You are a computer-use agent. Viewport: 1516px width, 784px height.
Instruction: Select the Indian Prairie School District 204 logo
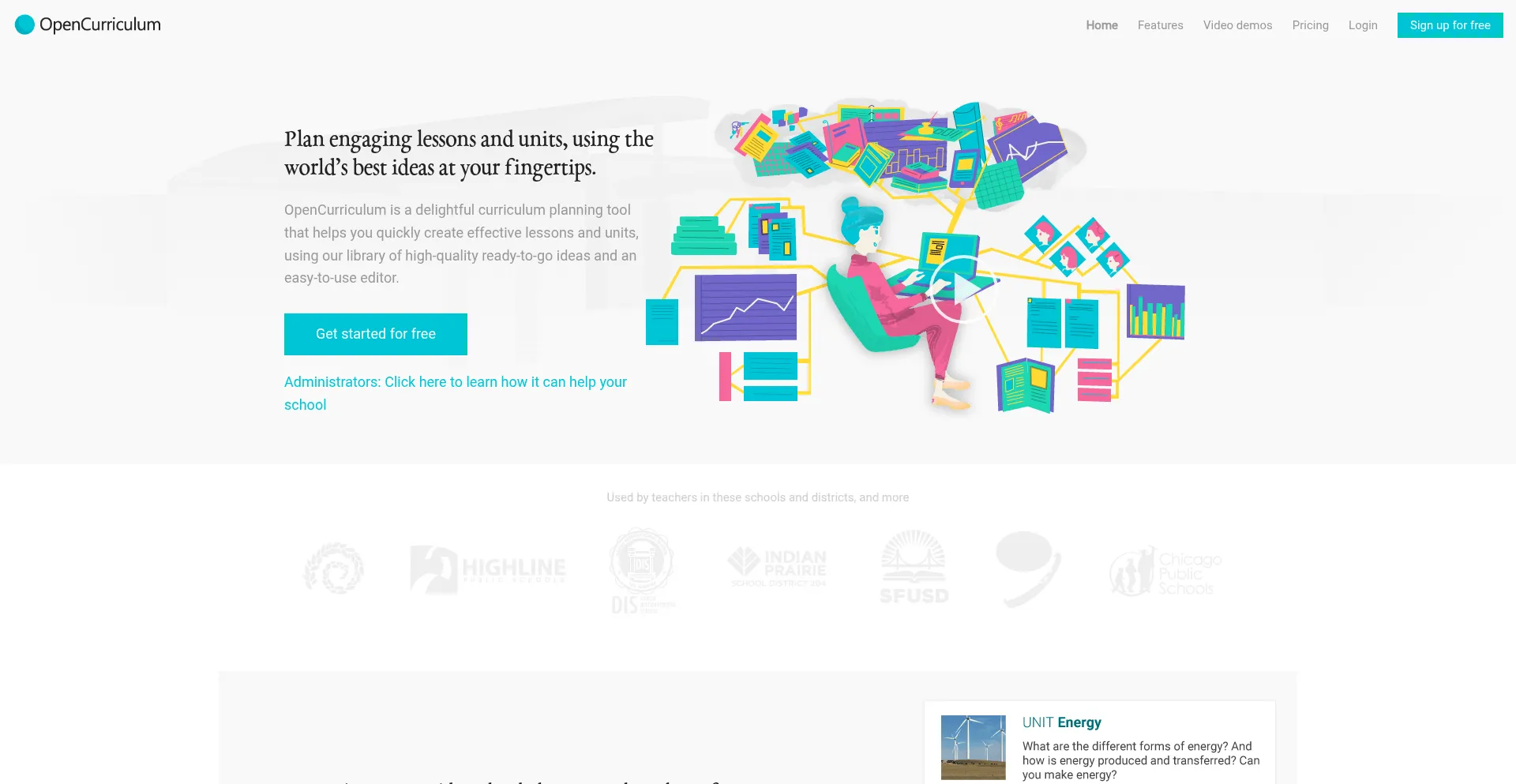click(777, 565)
